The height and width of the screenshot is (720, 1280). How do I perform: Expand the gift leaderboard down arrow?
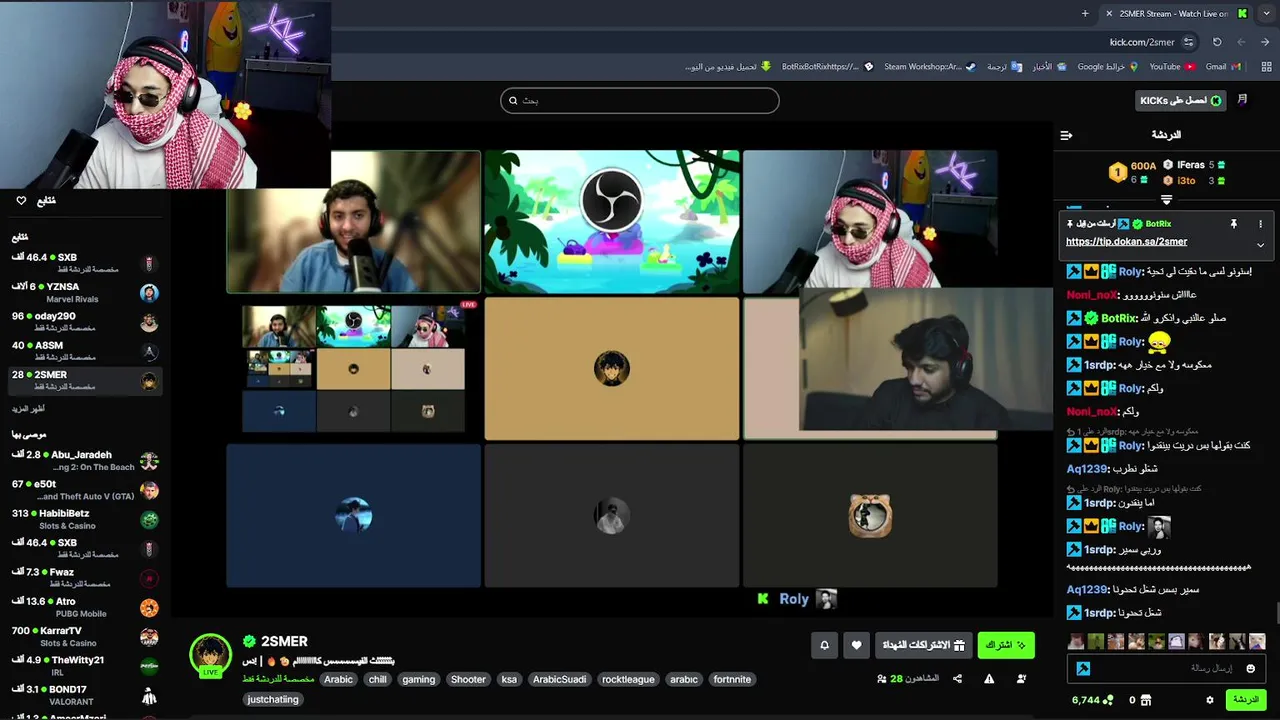coord(1166,200)
